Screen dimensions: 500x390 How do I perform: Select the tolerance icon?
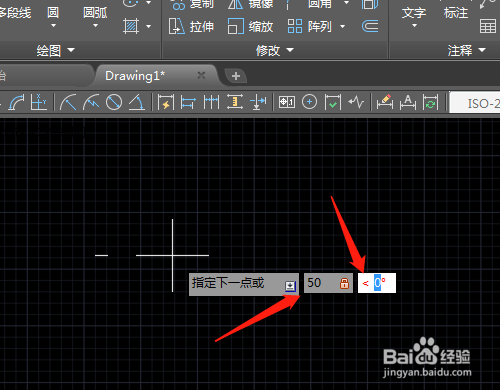[x=287, y=102]
